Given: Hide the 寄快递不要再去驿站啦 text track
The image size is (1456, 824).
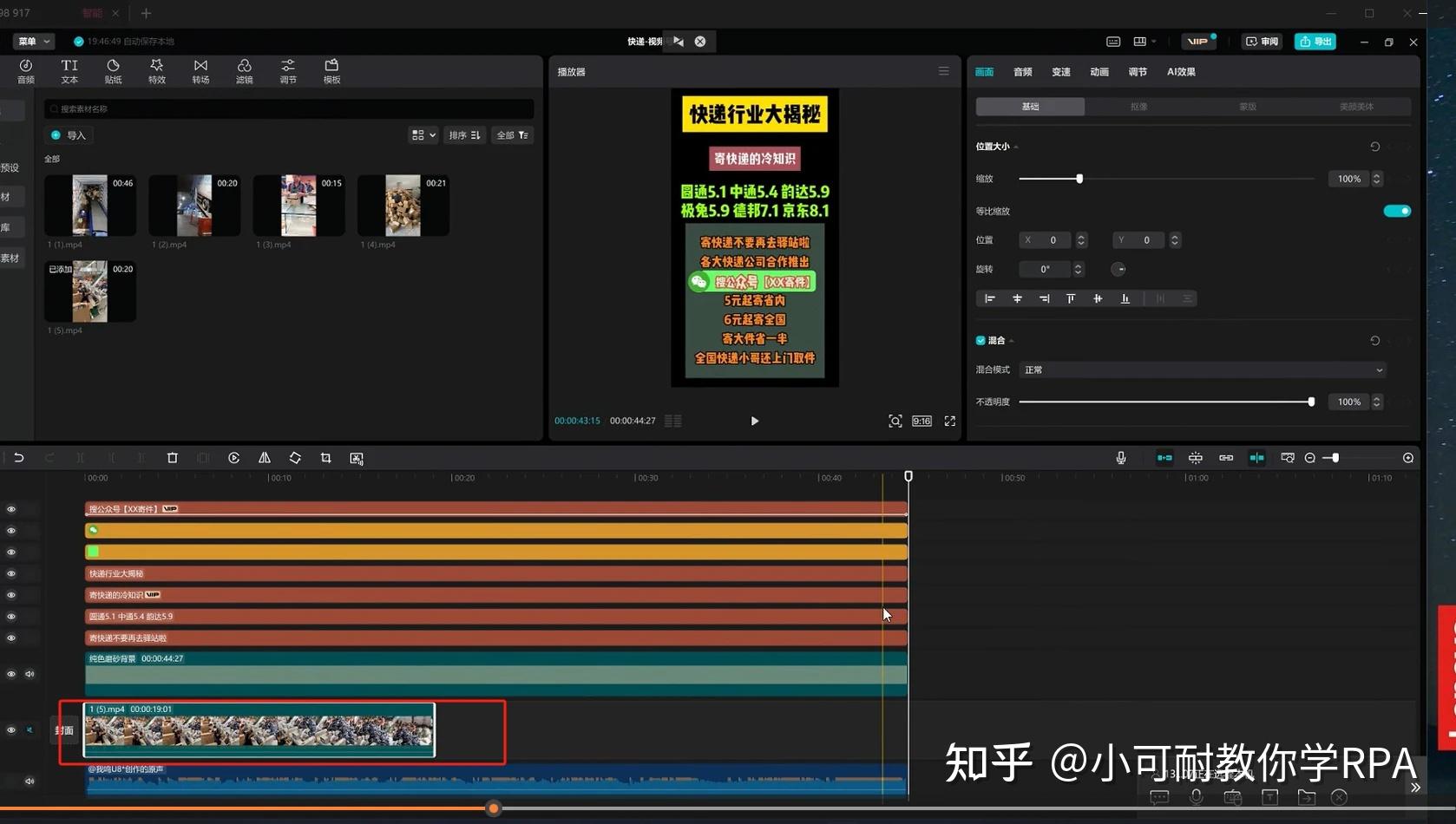Looking at the screenshot, I should point(11,638).
